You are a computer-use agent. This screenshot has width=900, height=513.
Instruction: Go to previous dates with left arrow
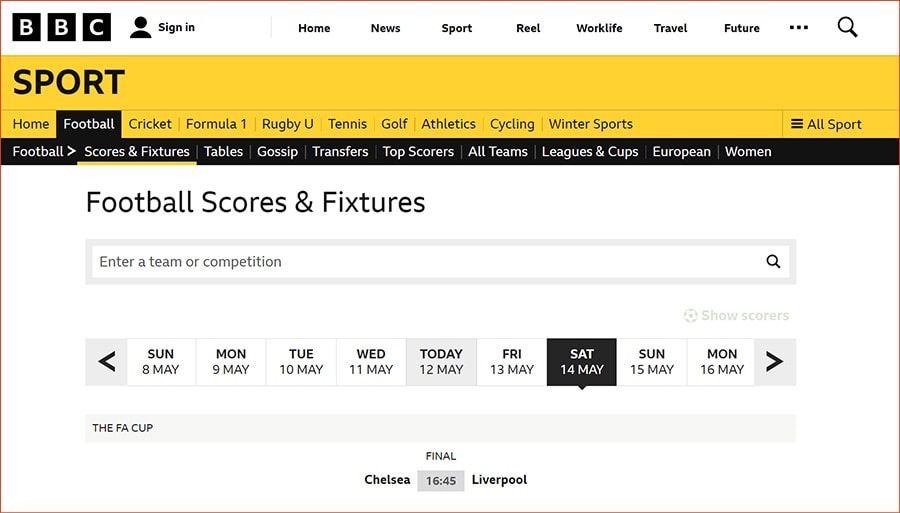[107, 362]
